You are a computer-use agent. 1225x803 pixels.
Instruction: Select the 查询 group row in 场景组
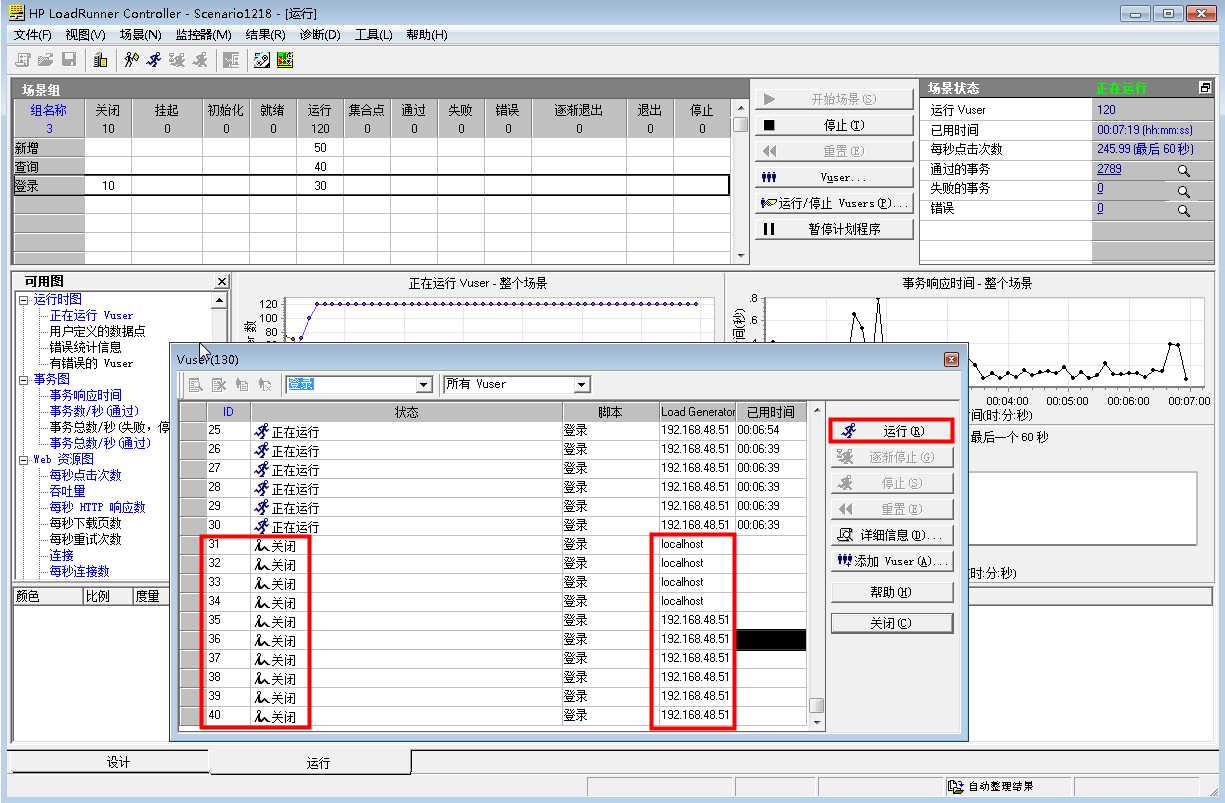point(370,166)
